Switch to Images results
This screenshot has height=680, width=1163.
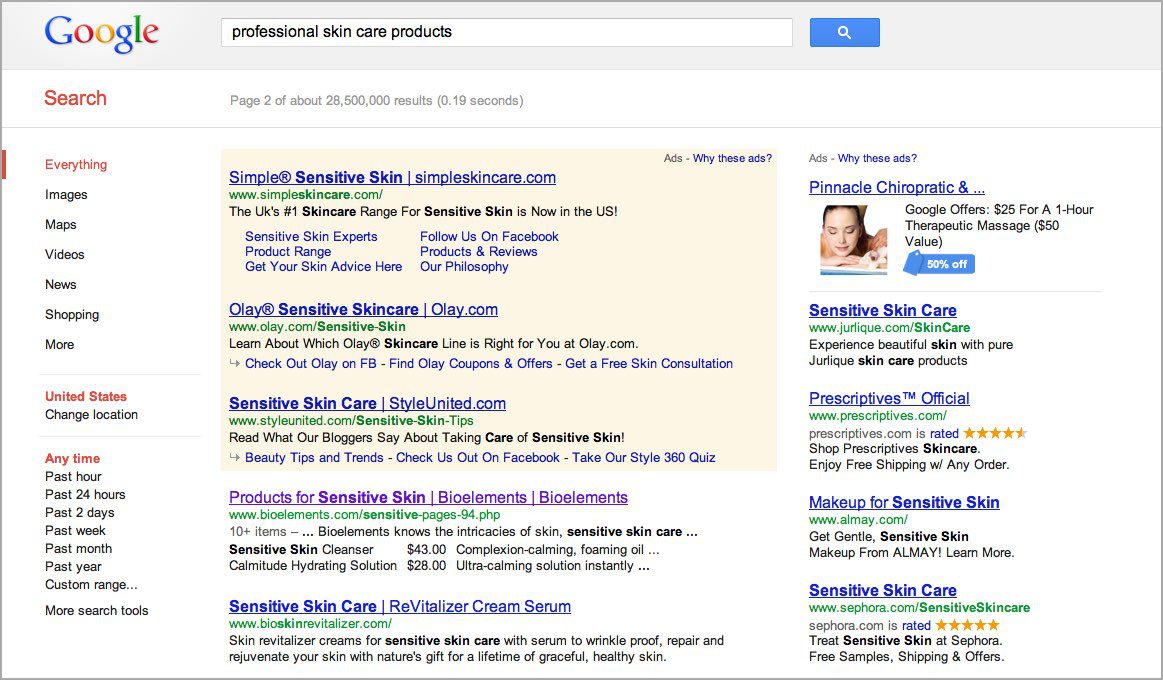pos(66,194)
